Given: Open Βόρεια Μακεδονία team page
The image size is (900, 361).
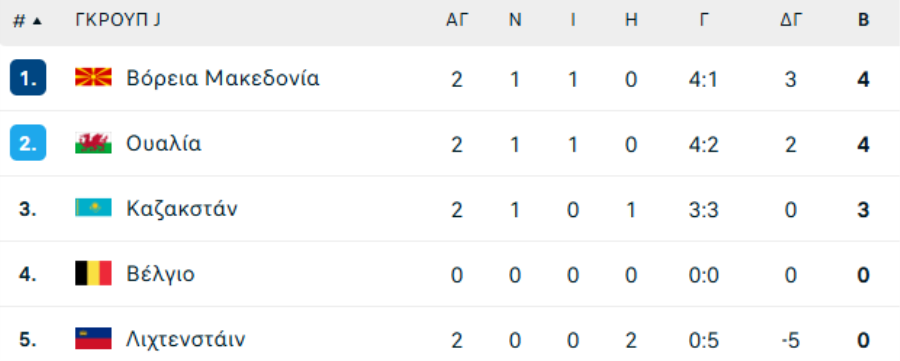Looking at the screenshot, I should [223, 78].
